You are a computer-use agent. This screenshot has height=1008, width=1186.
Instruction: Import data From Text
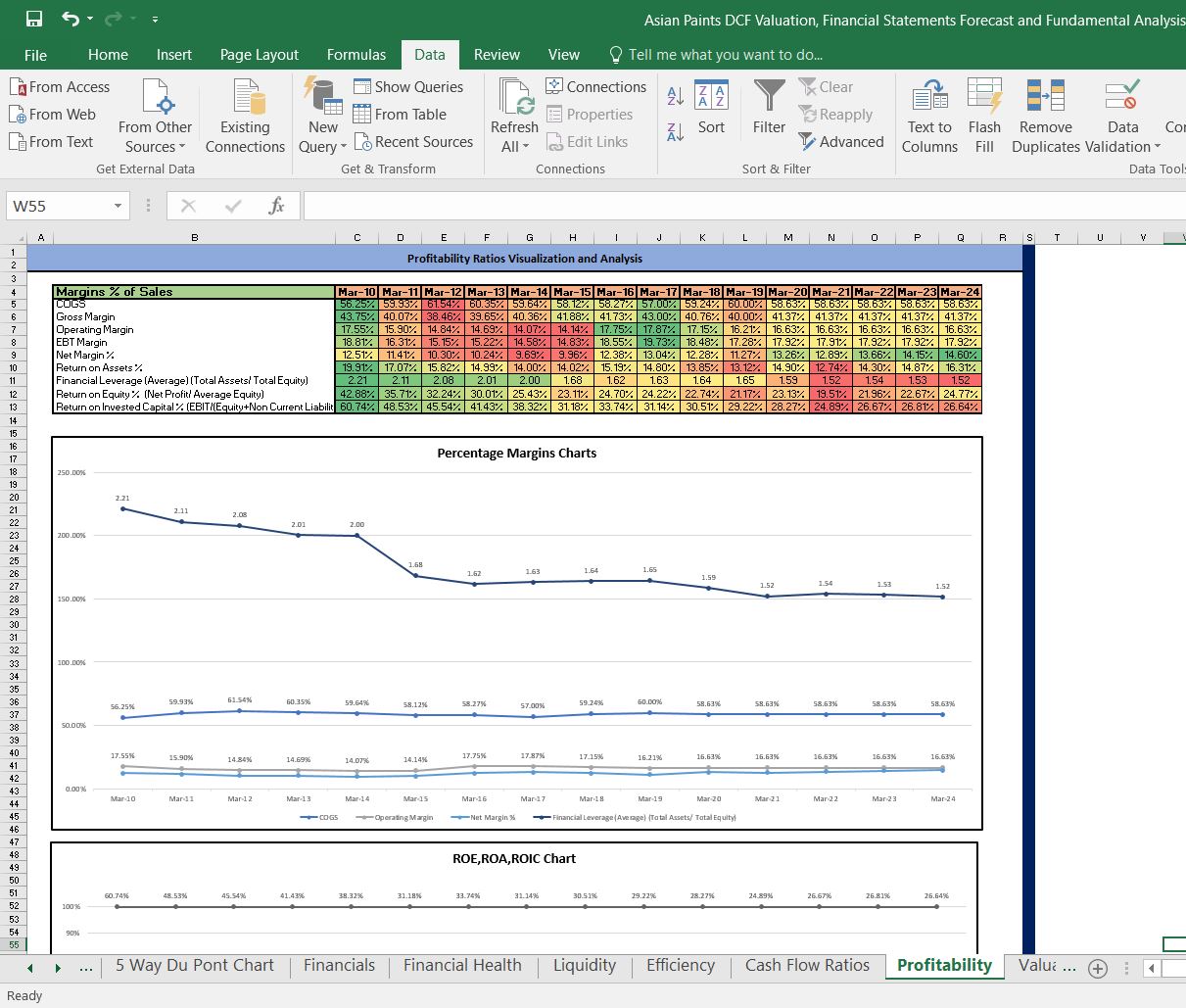point(52,142)
